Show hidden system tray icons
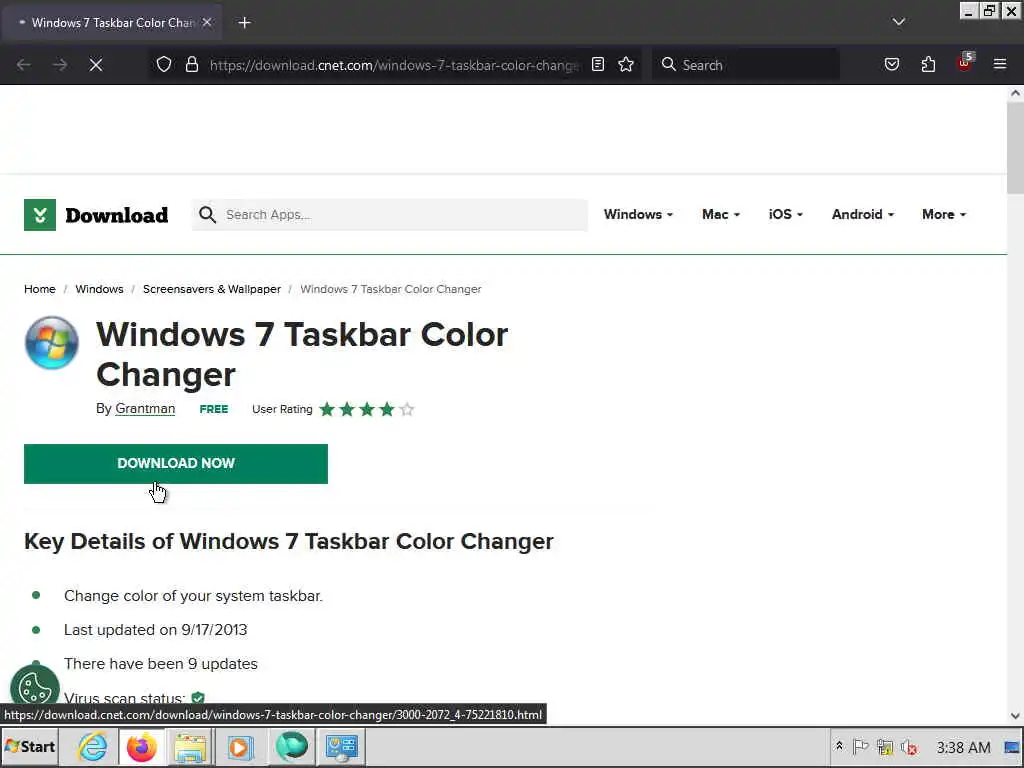 pyautogui.click(x=839, y=746)
